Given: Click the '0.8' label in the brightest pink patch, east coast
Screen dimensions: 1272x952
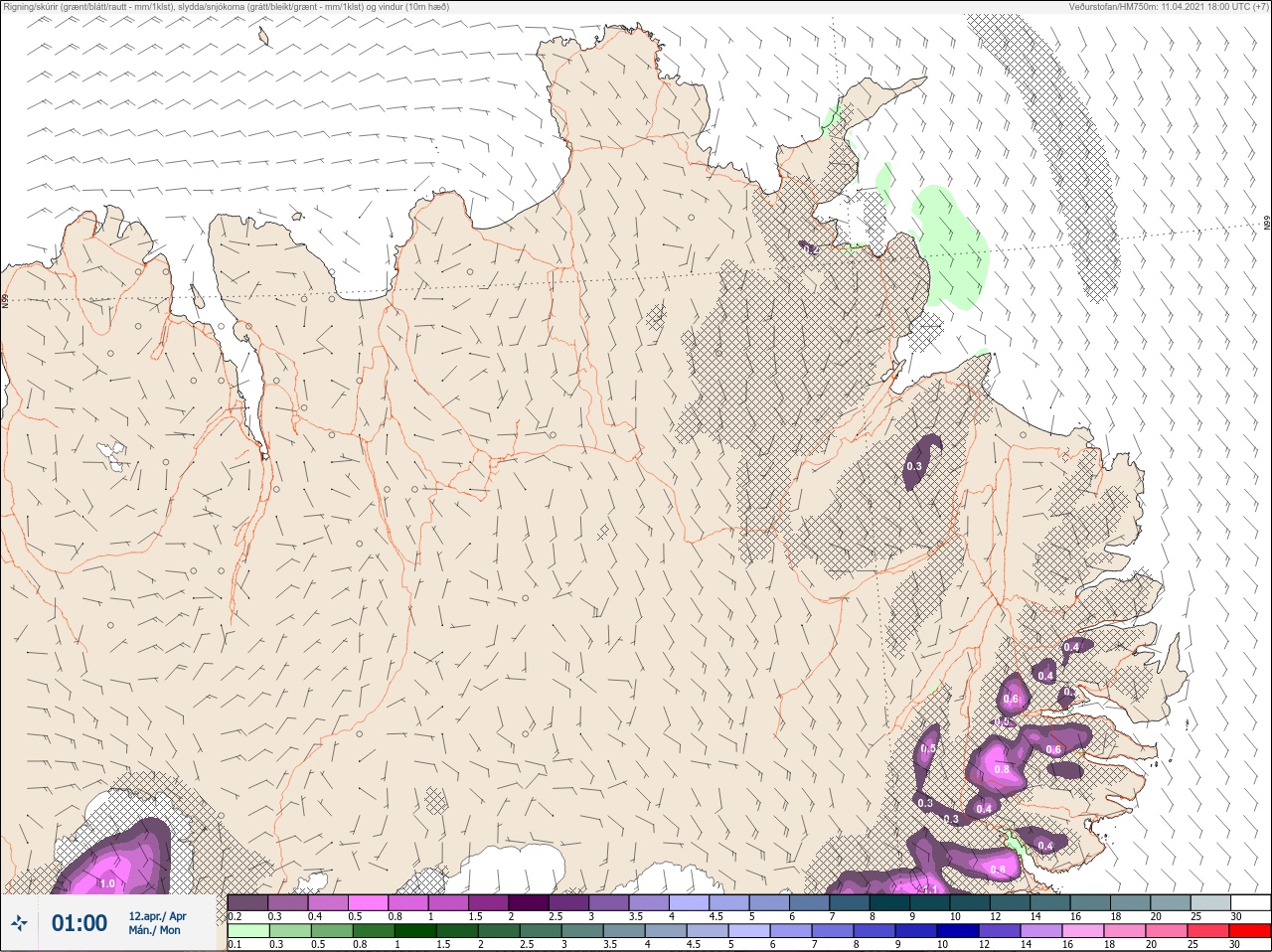Looking at the screenshot, I should pyautogui.click(x=1002, y=769).
